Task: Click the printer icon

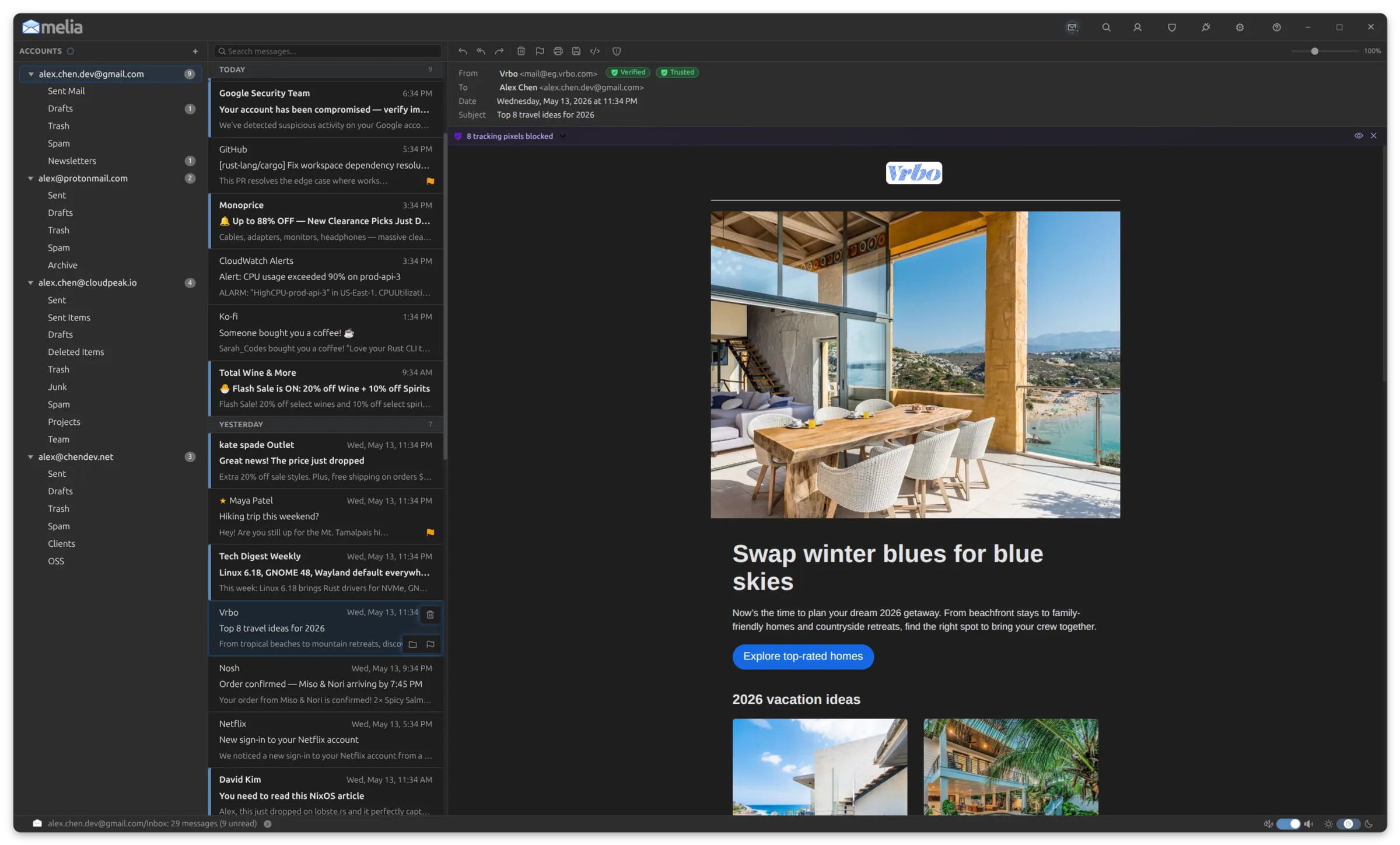Action: tap(558, 51)
